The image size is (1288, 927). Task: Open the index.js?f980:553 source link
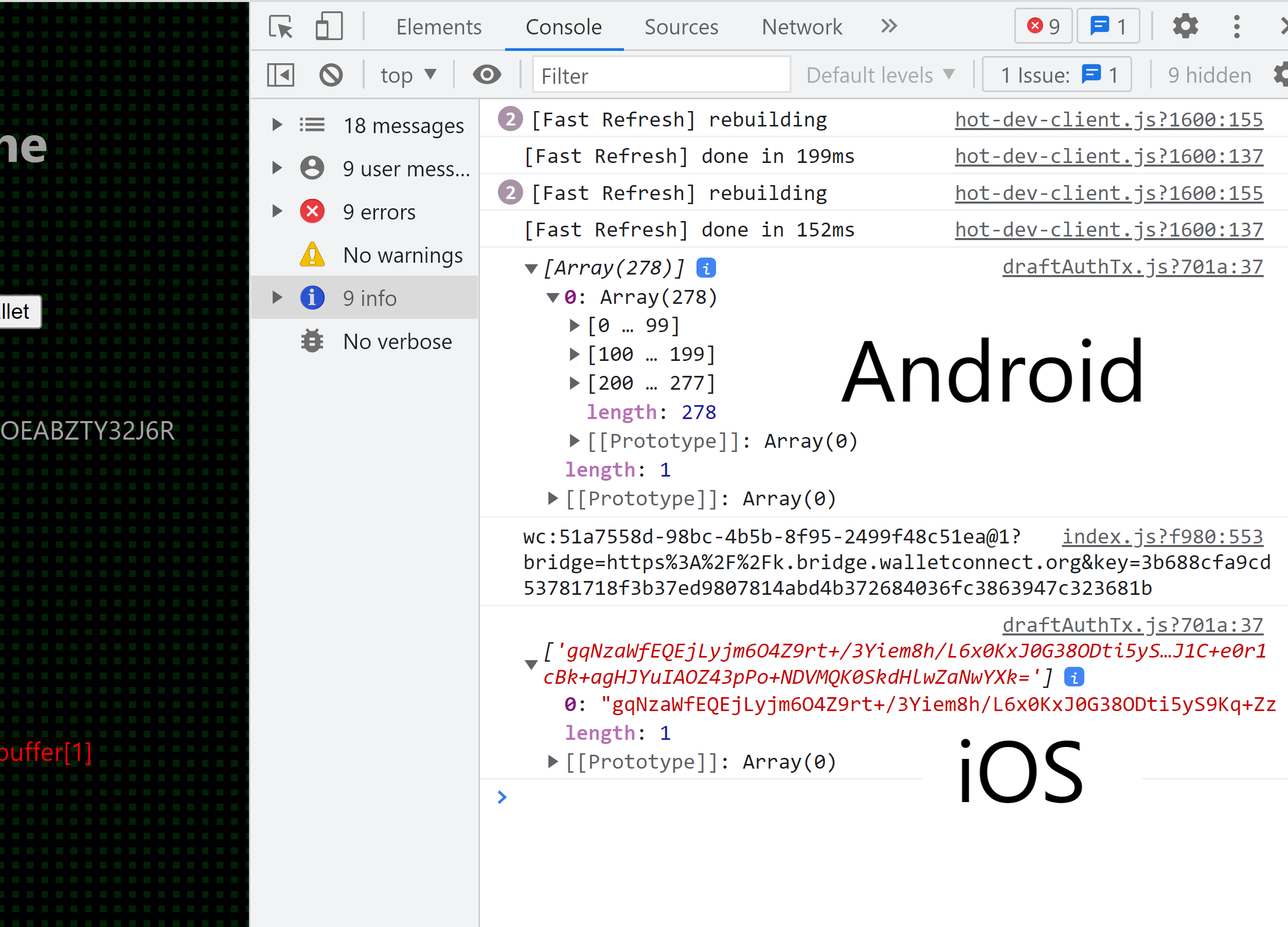pyautogui.click(x=1162, y=536)
